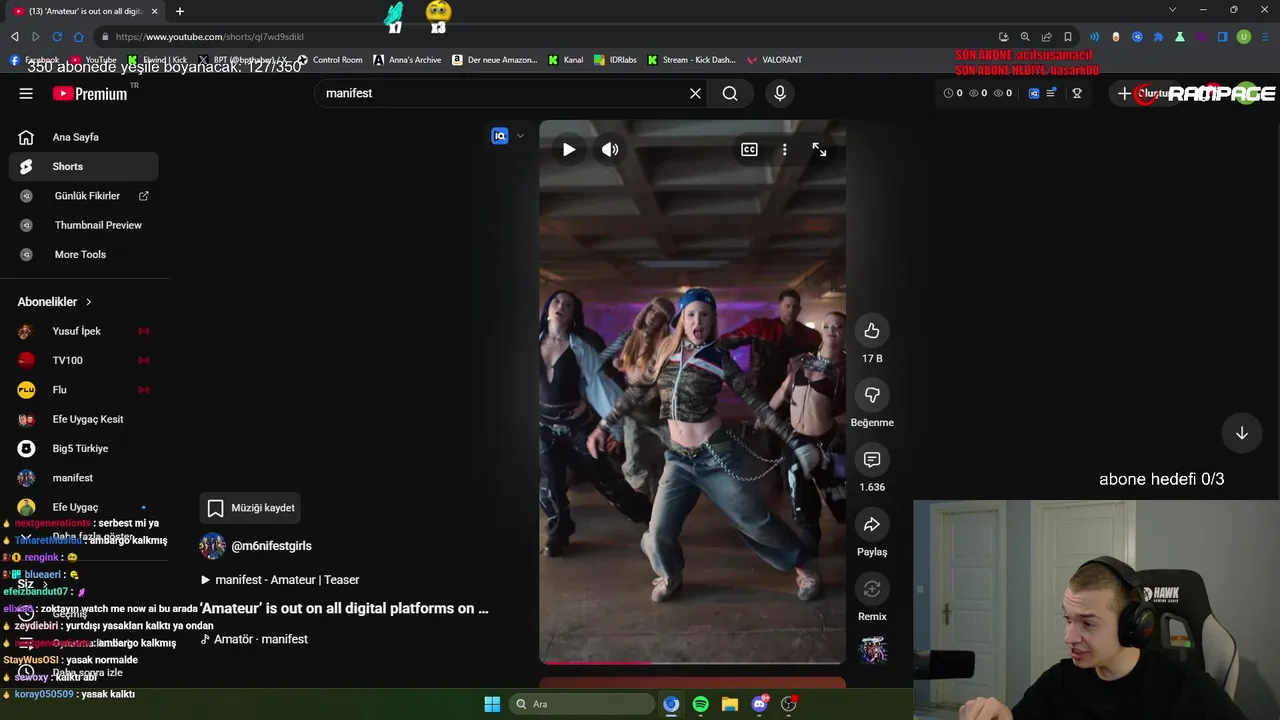Click the taskbar Ara search box
This screenshot has height=720, width=1280.
(583, 704)
